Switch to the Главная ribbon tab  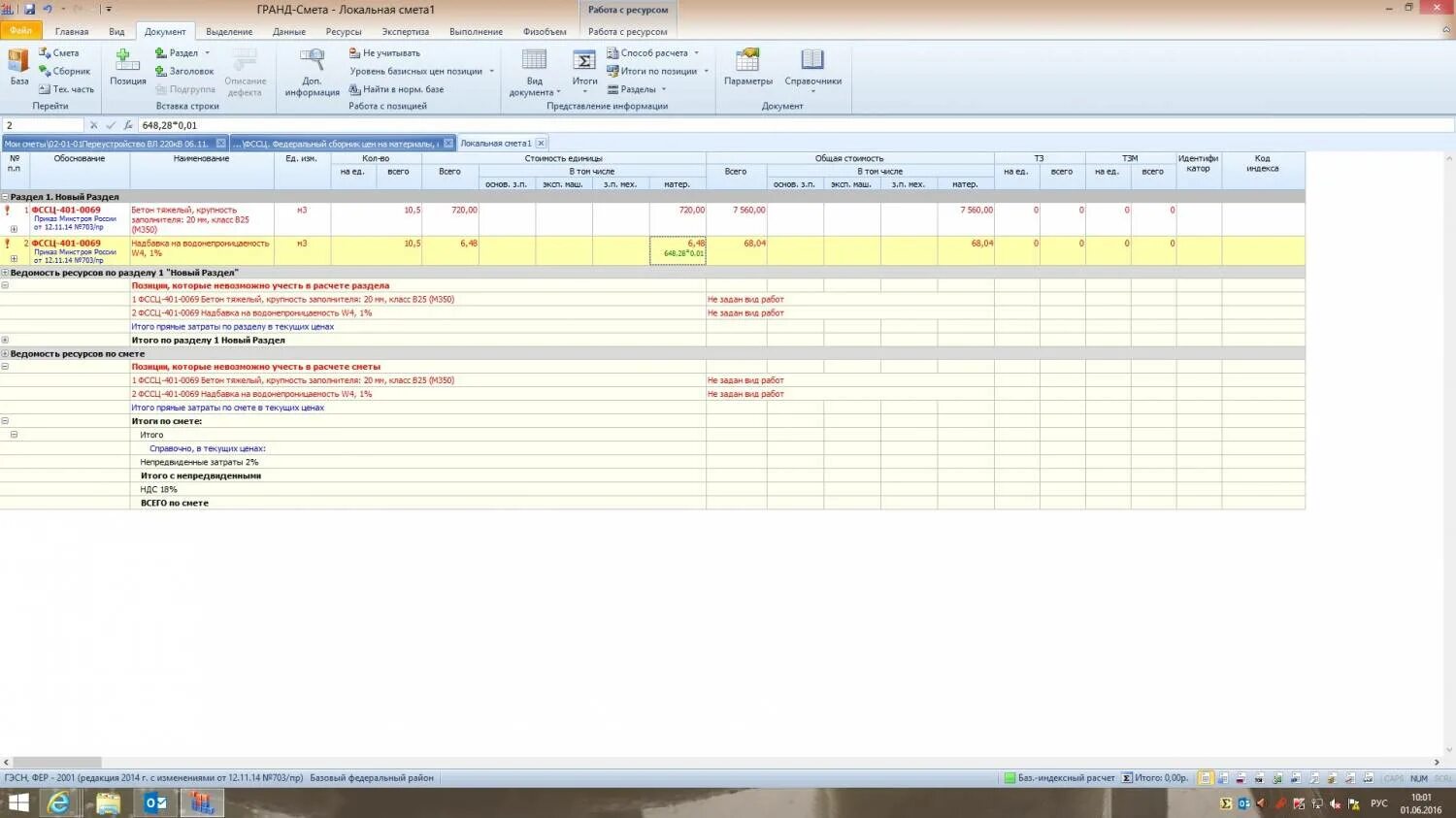[72, 32]
